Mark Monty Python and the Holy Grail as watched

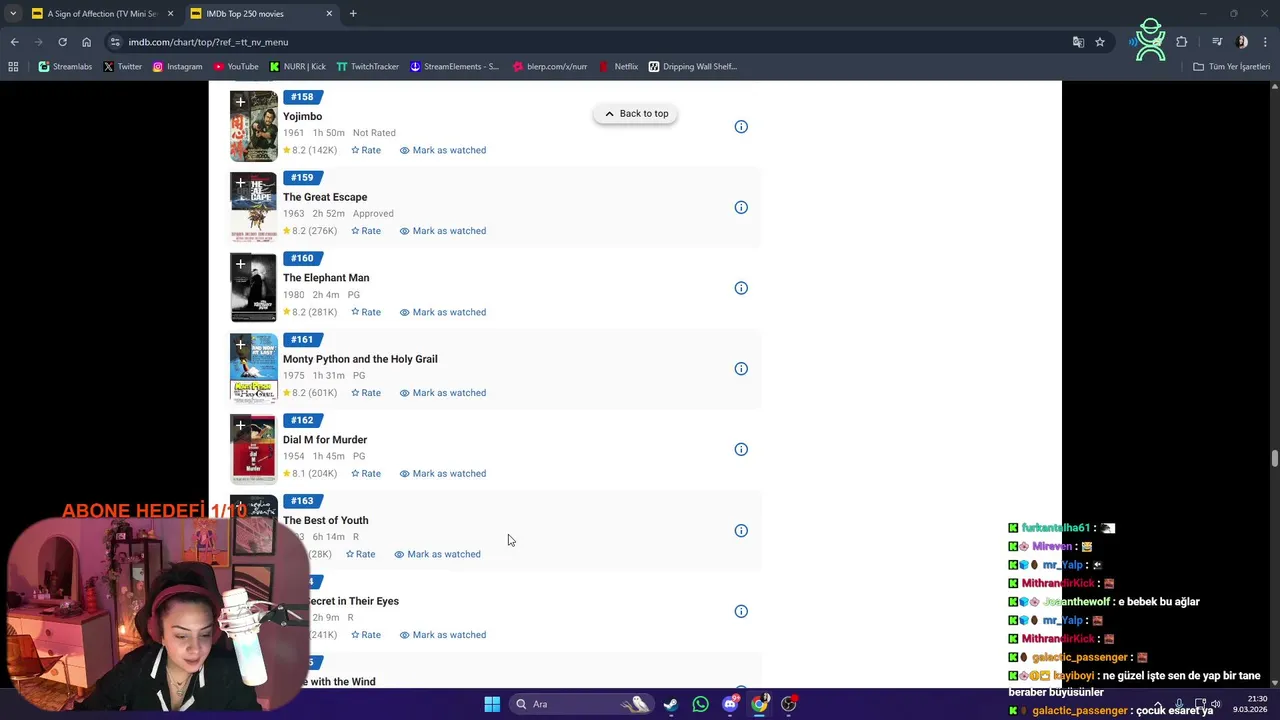click(x=443, y=393)
